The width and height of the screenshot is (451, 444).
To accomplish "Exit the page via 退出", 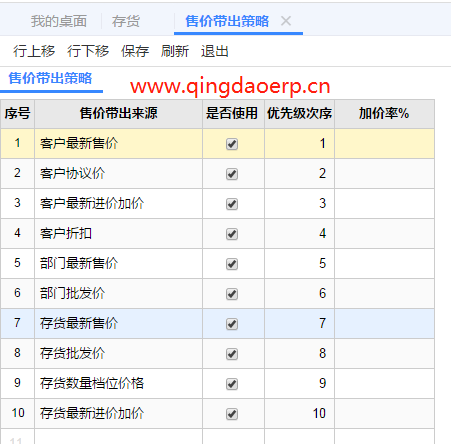I will [x=215, y=52].
